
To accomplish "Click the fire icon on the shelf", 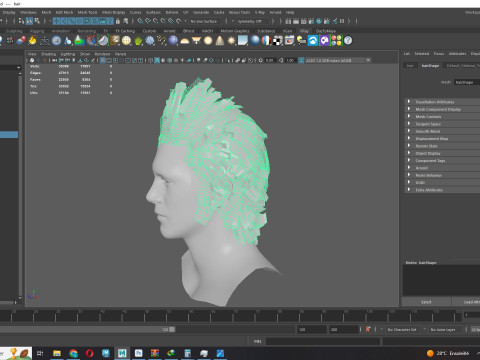I will (x=32, y=40).
